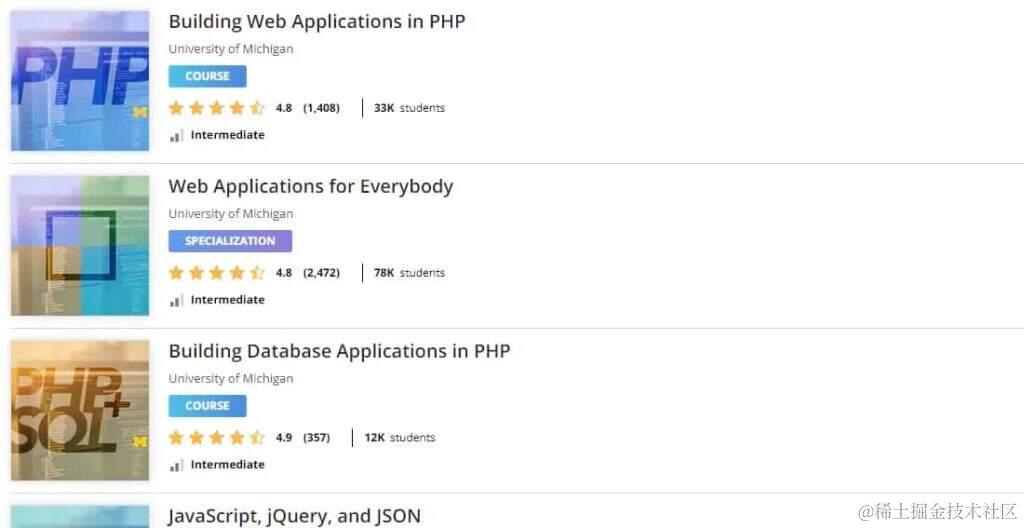Screen dimensions: 1024x528
Task: Click level bars icon for Building Database Applications
Action: pos(176,465)
